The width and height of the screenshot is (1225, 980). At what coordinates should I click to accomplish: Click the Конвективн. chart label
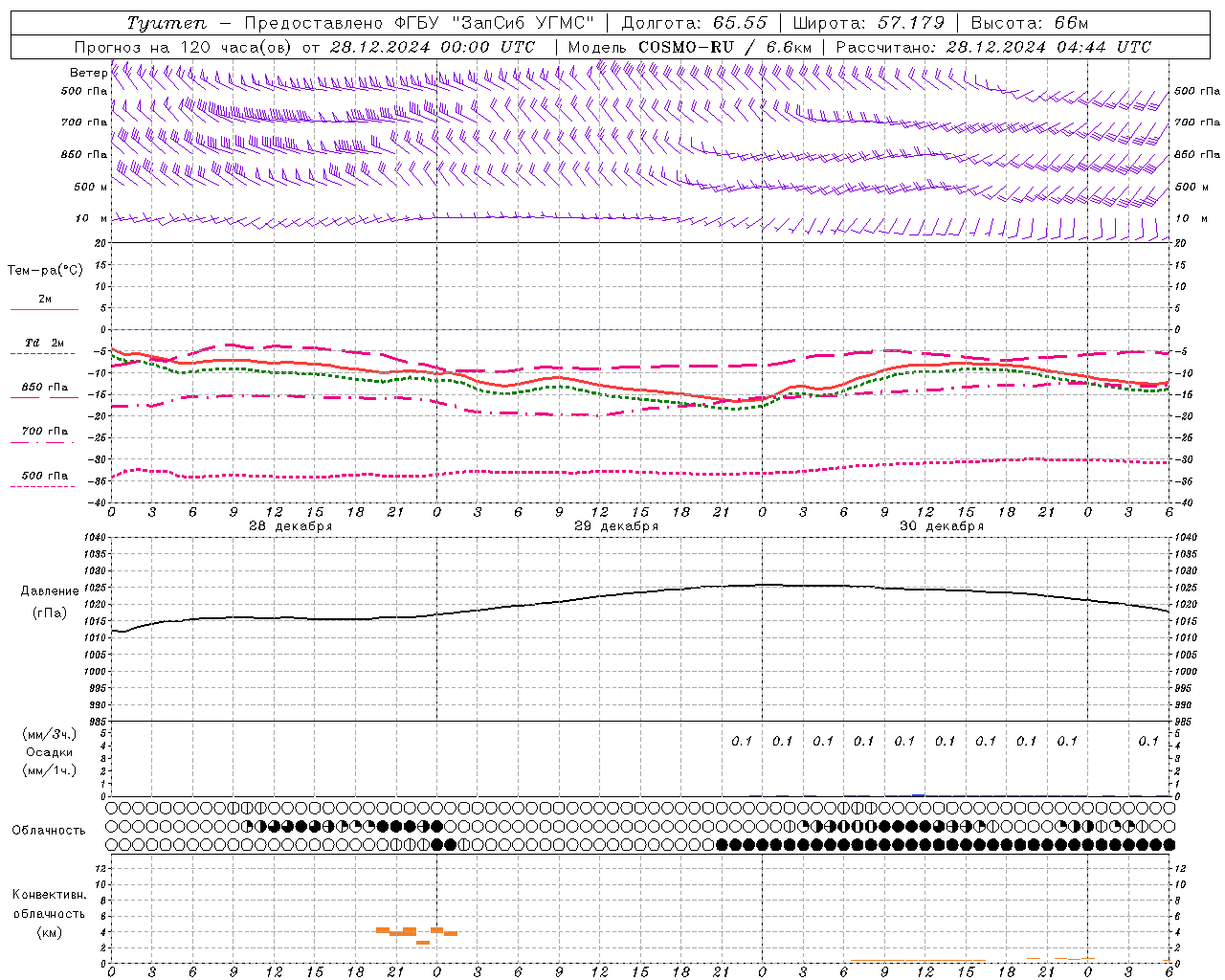pyautogui.click(x=49, y=895)
